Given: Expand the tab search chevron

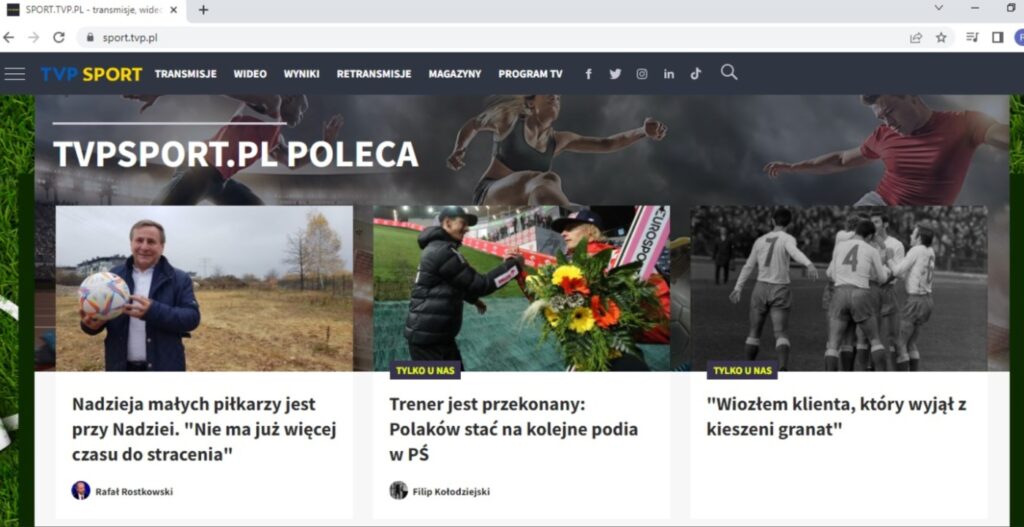Looking at the screenshot, I should pyautogui.click(x=938, y=8).
